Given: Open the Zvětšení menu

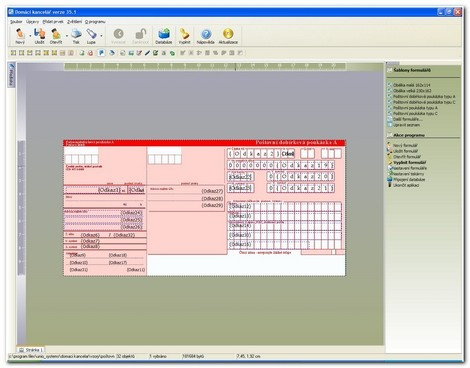Looking at the screenshot, I should click(x=74, y=22).
